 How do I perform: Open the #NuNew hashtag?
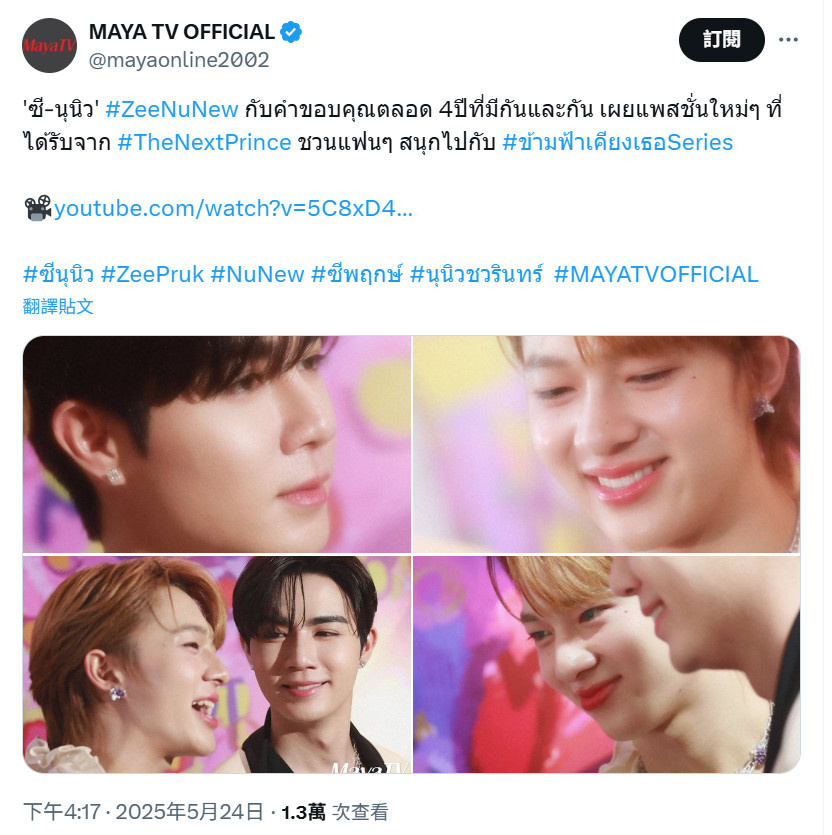[x=257, y=275]
